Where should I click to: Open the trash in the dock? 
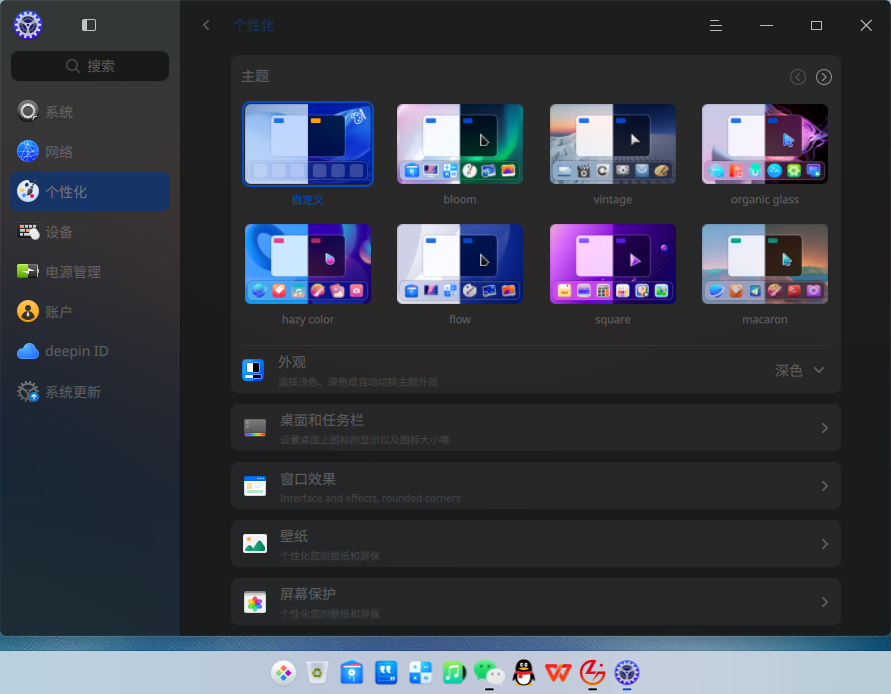317,673
